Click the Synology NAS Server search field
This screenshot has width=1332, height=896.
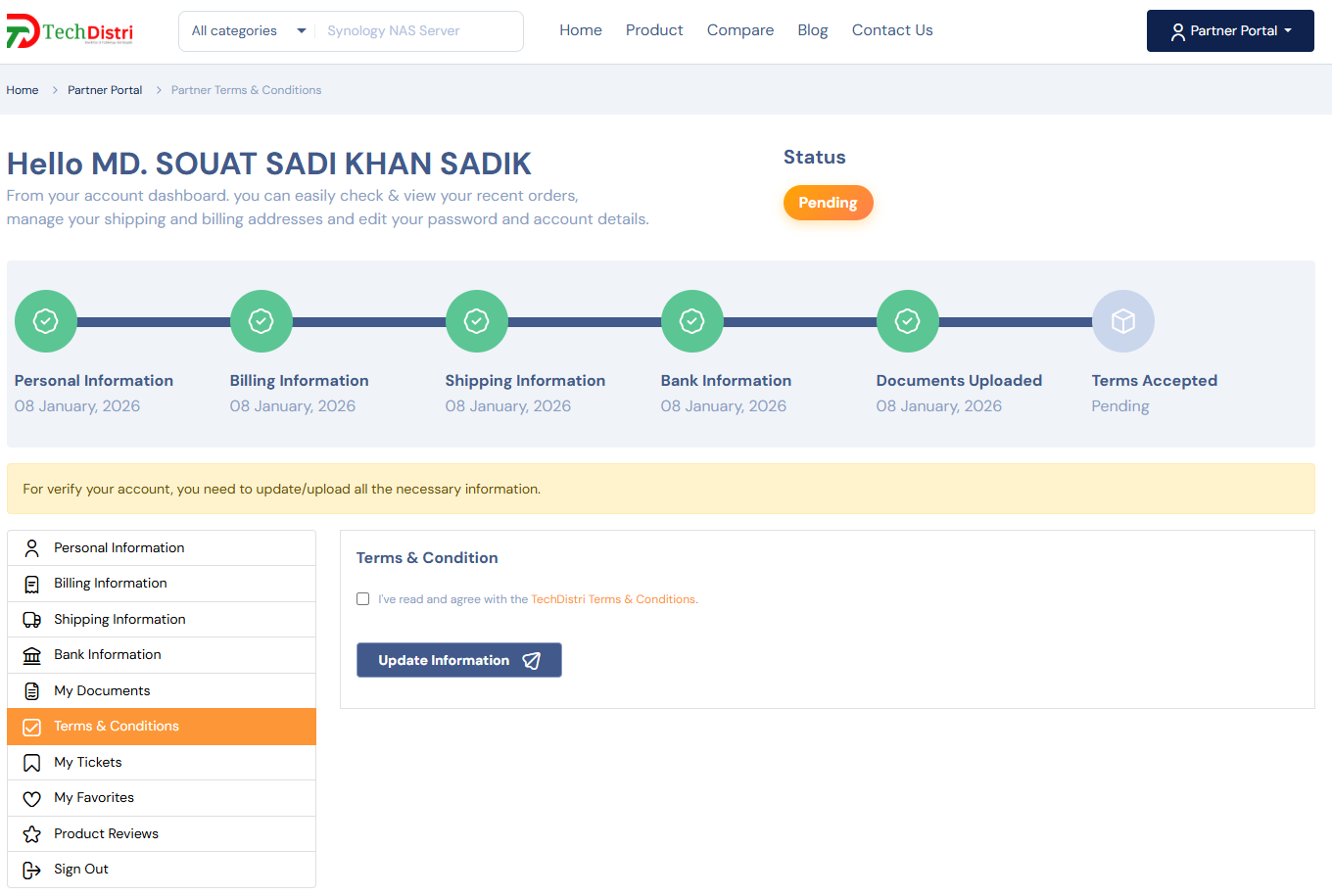(418, 31)
